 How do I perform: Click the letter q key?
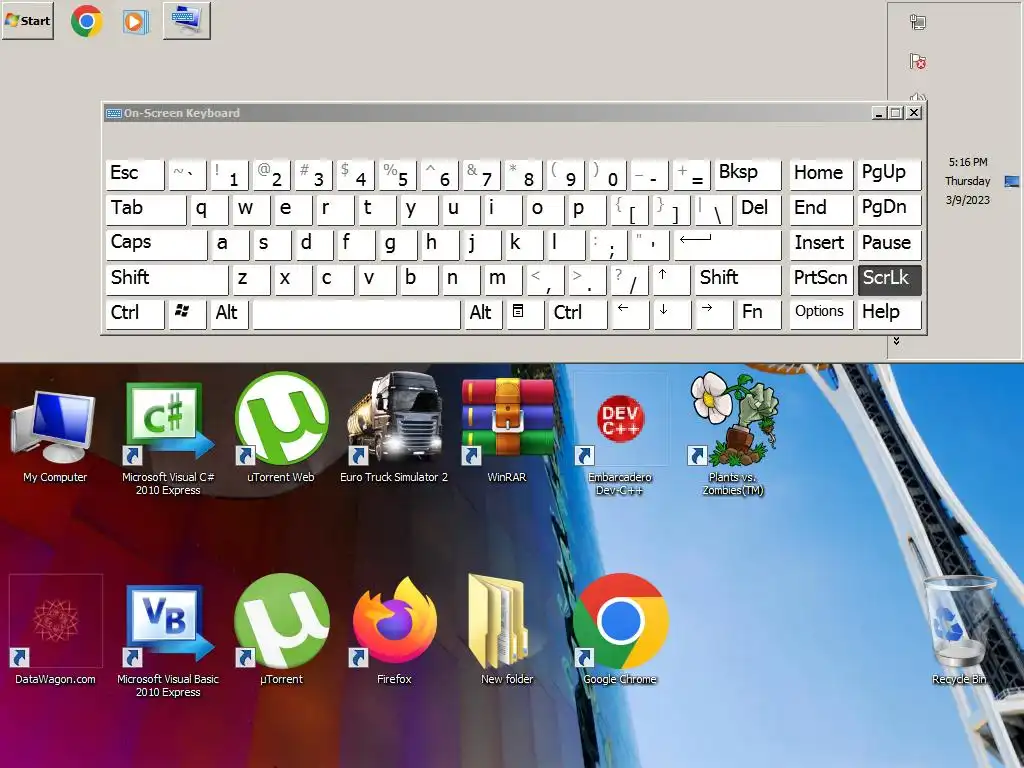point(209,210)
